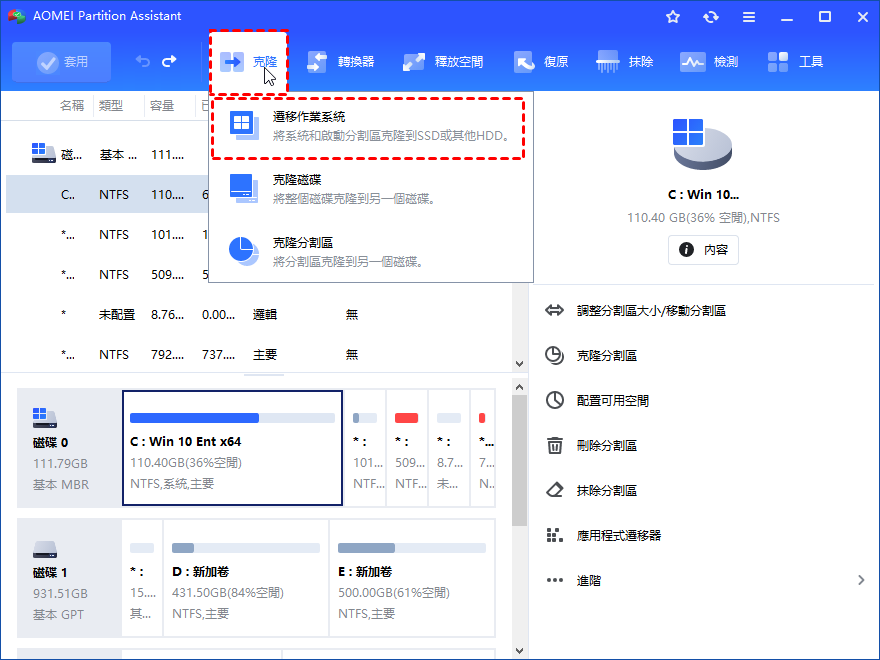Click the resize/move partition arrows icon

[554, 310]
